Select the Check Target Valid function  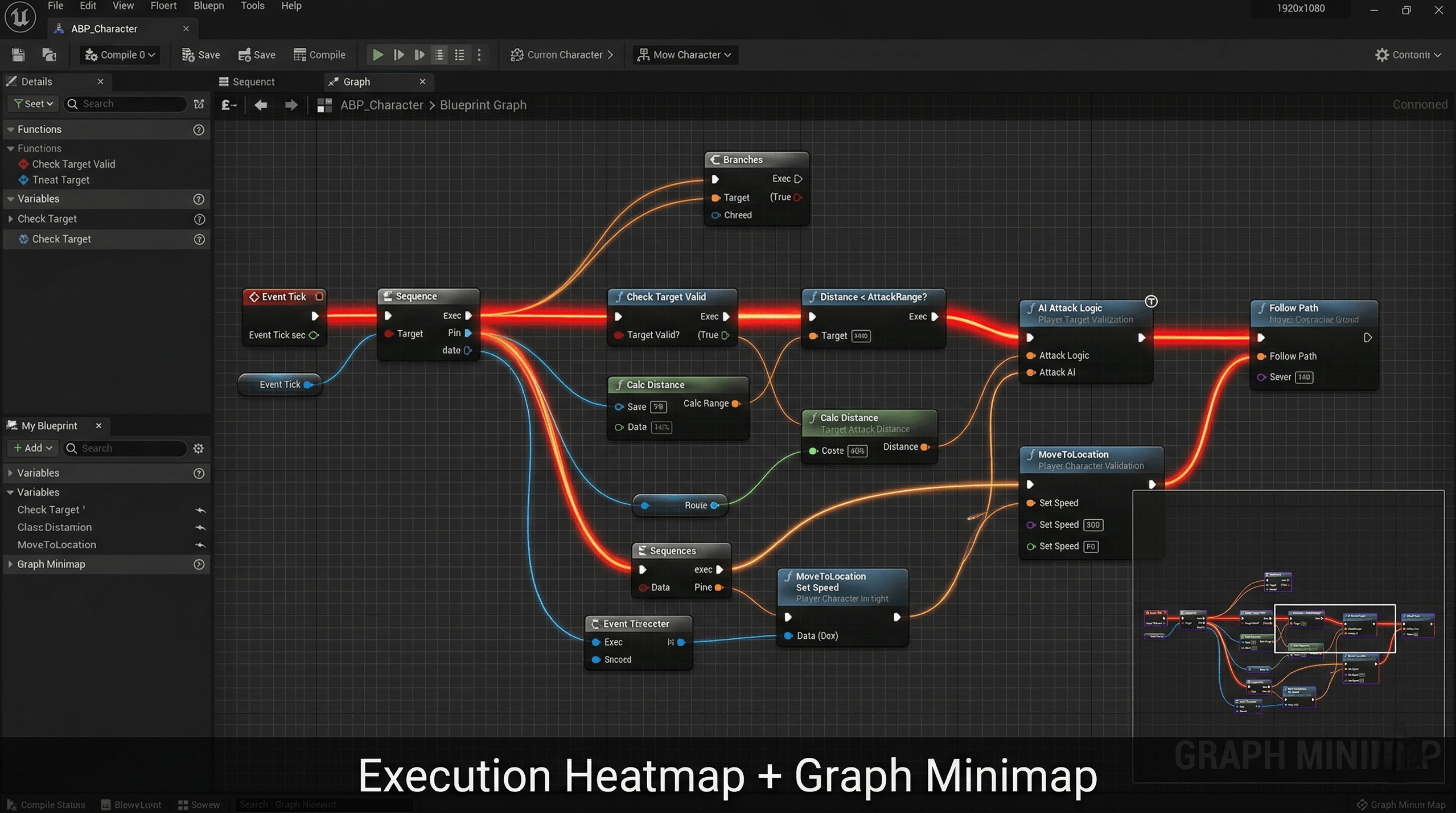(x=73, y=164)
